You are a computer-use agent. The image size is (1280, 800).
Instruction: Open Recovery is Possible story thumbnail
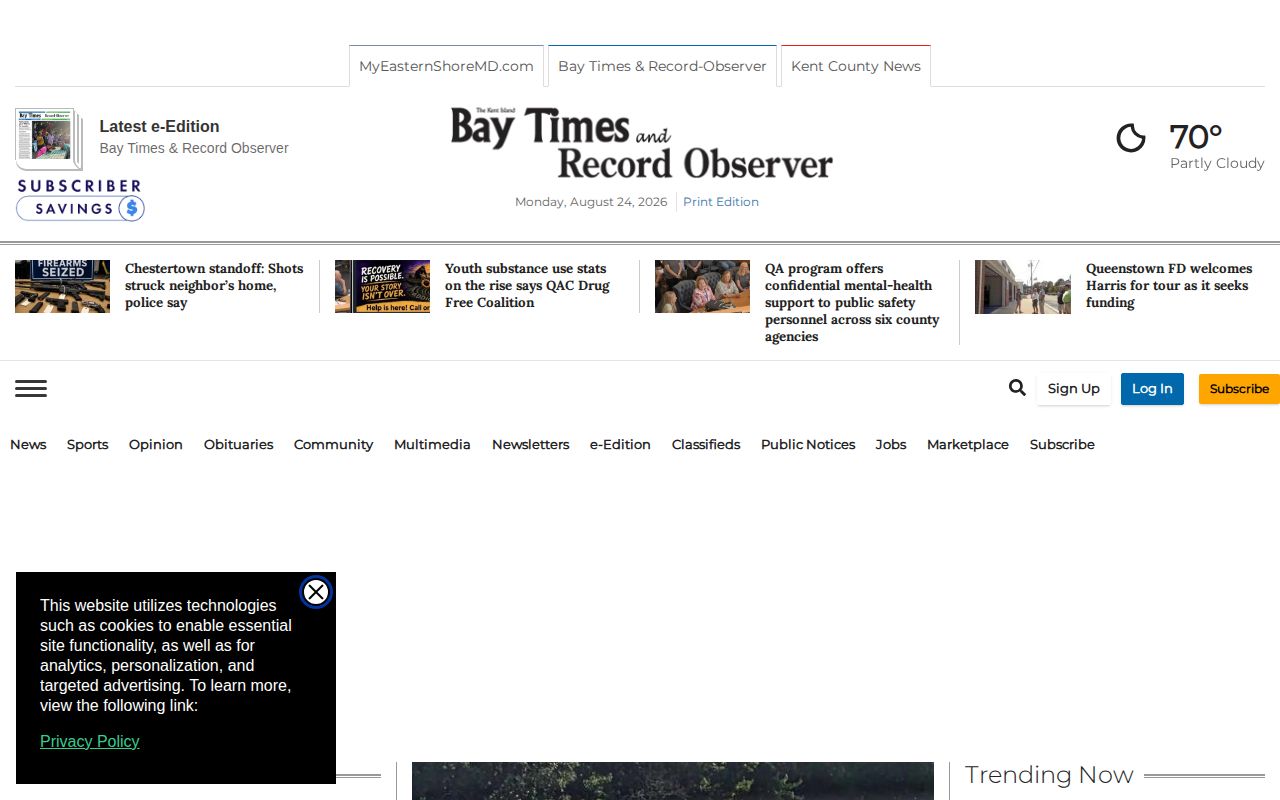pos(382,286)
